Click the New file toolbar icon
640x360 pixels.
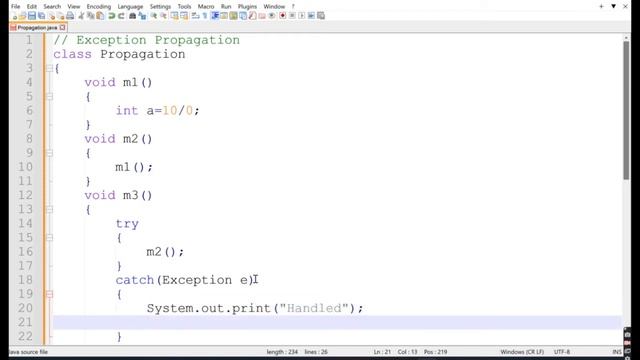(x=14, y=16)
